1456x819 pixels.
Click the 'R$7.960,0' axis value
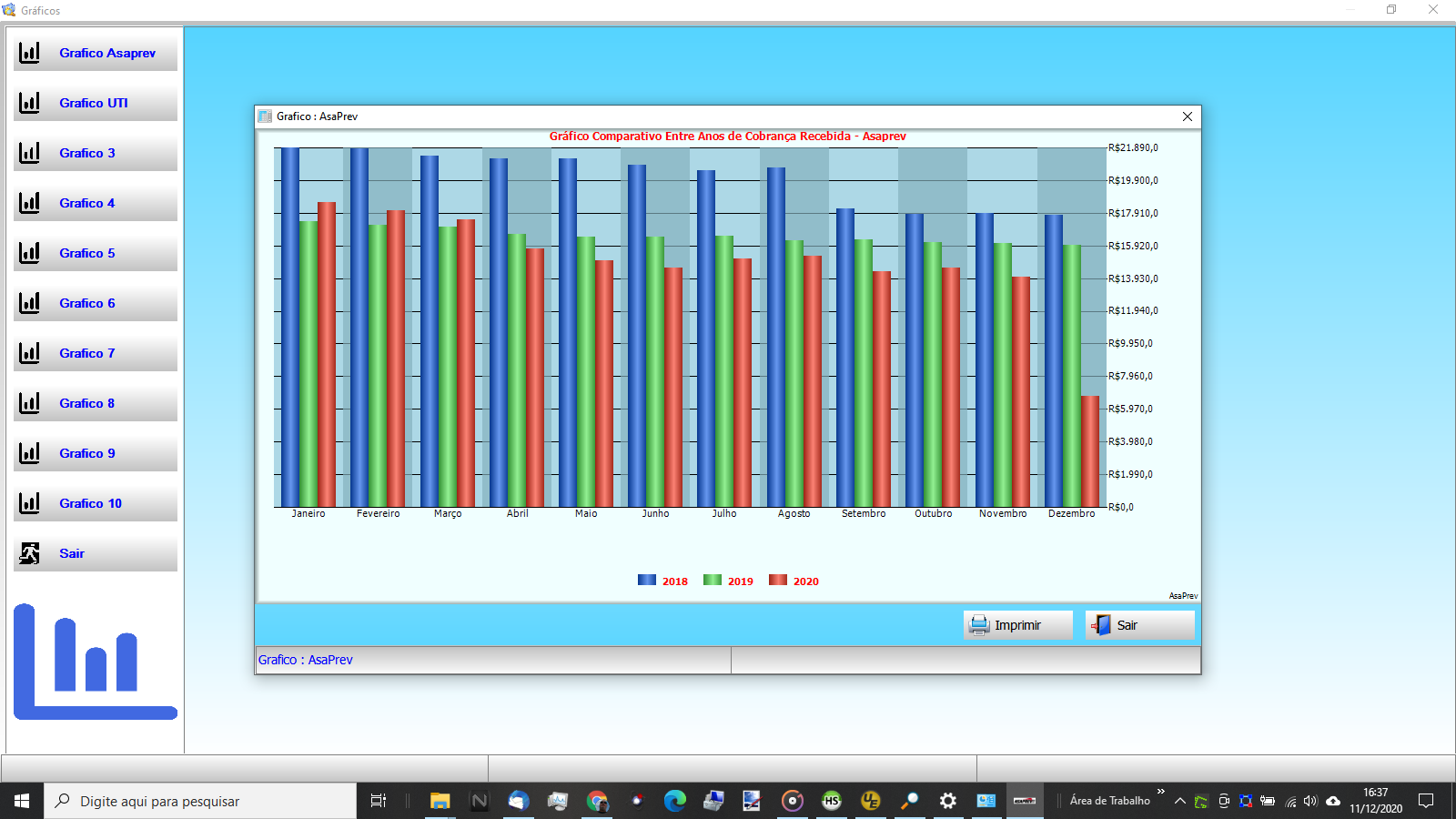[x=1130, y=376]
